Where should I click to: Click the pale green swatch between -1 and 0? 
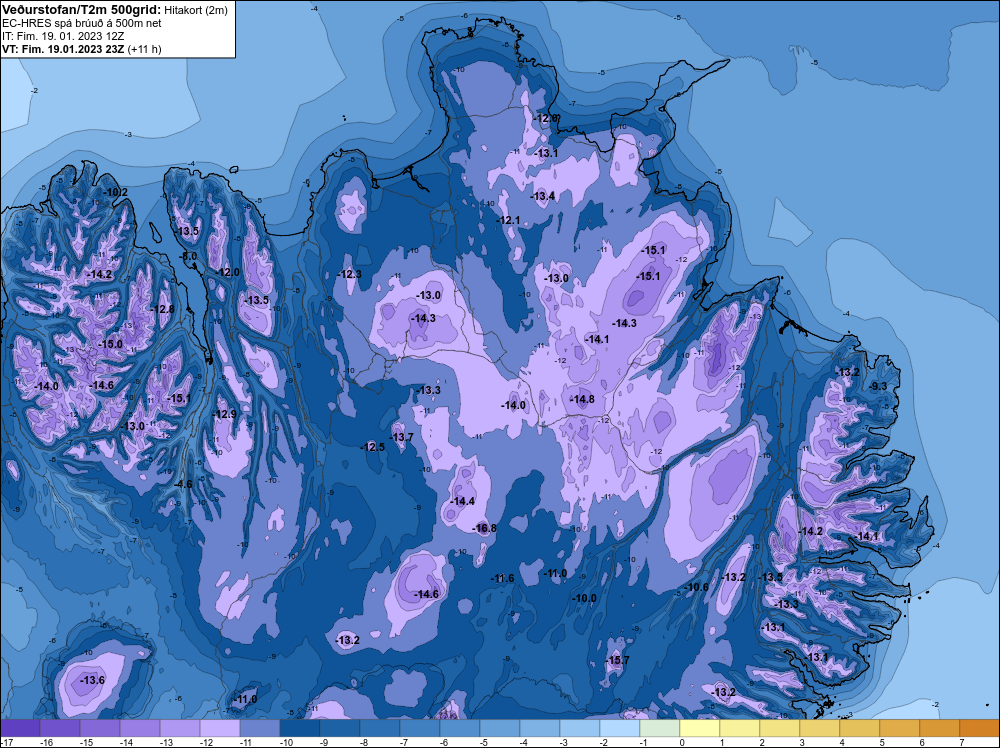point(660,728)
